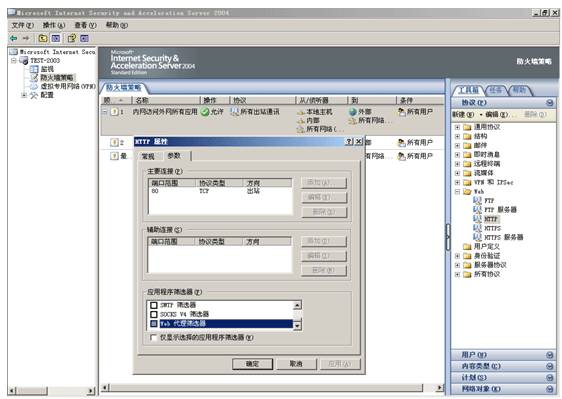Toggle the SOCKS V4 筛选器 checkbox
The width and height of the screenshot is (562, 399).
[154, 314]
